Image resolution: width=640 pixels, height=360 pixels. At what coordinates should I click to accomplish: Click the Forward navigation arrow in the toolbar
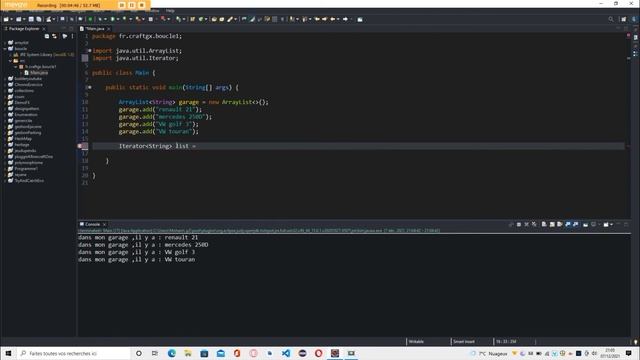coord(345,19)
